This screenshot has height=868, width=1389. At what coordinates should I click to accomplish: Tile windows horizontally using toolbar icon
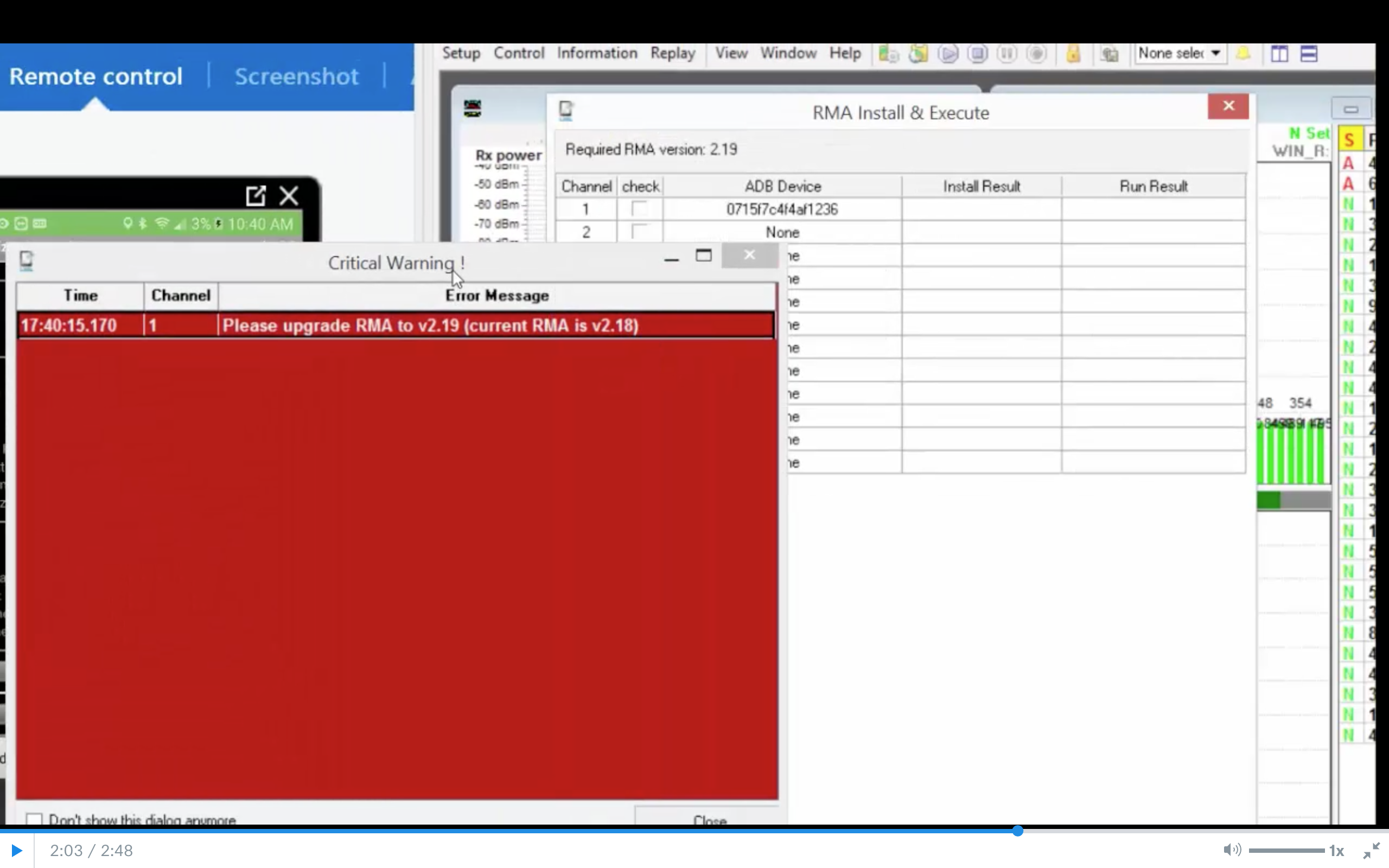pyautogui.click(x=1309, y=54)
